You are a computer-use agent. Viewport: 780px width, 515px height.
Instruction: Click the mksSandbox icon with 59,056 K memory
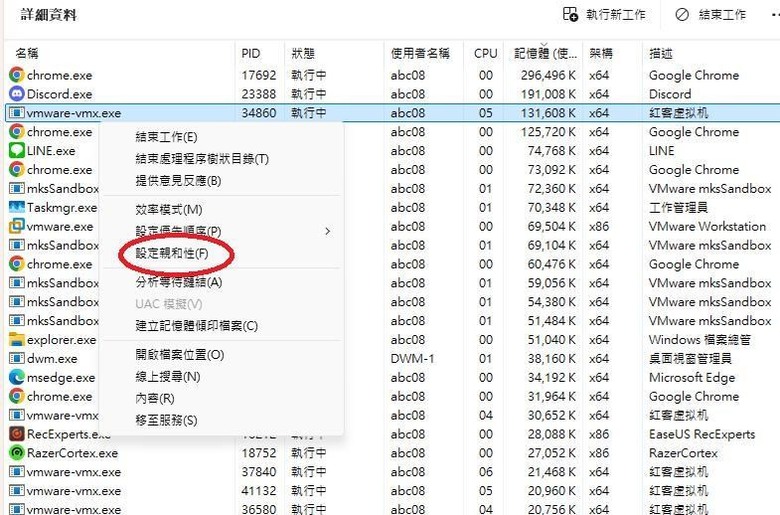16,283
